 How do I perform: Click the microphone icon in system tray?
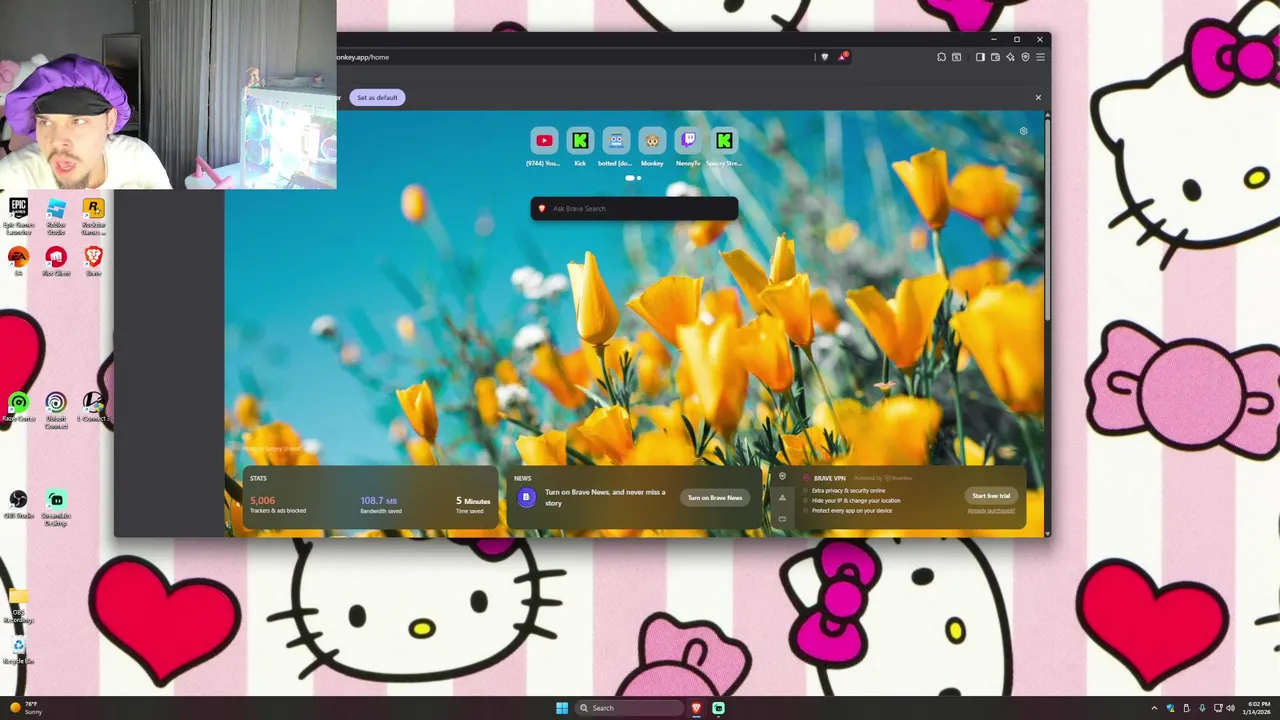(1202, 708)
